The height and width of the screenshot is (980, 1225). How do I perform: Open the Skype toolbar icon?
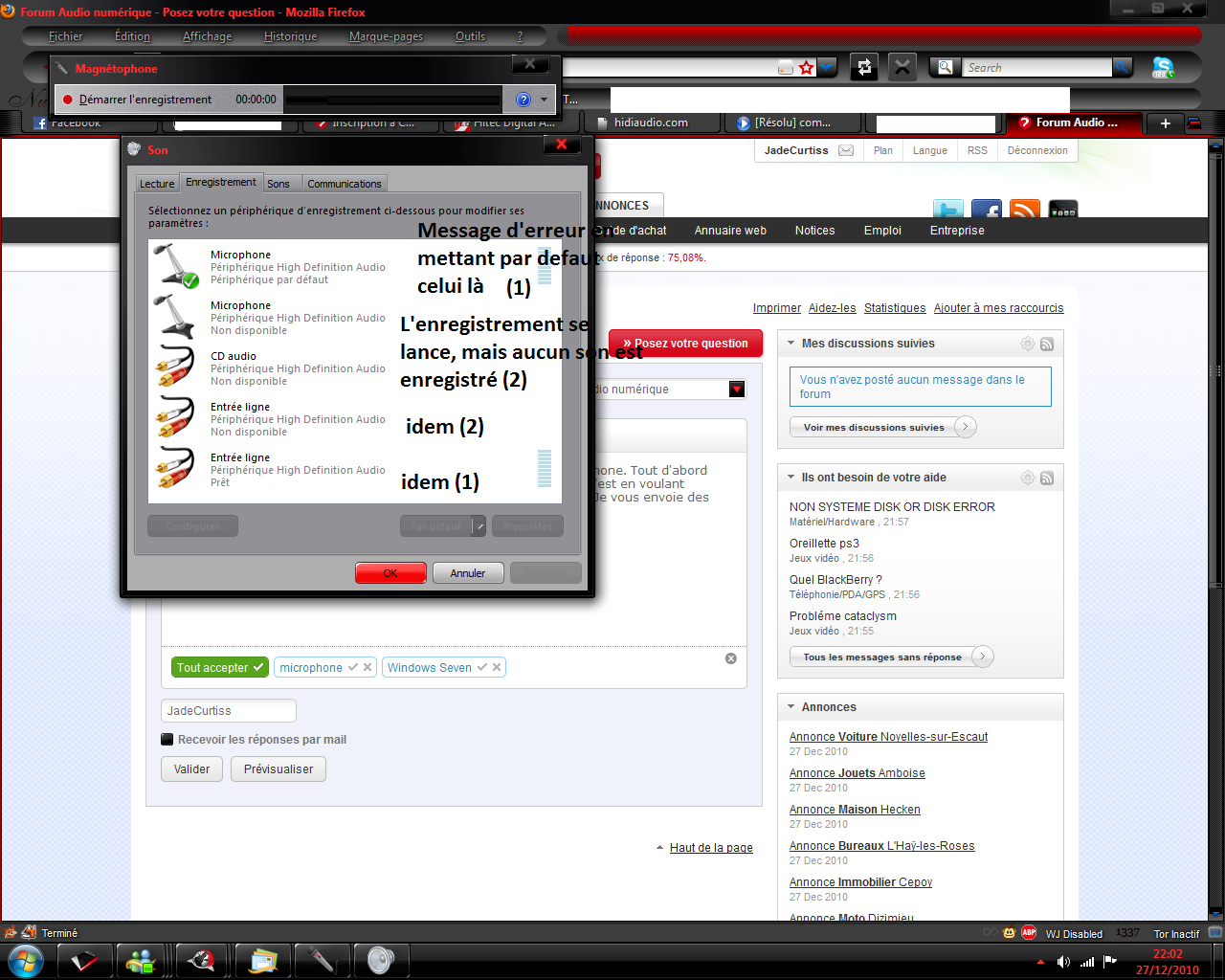click(x=1164, y=68)
